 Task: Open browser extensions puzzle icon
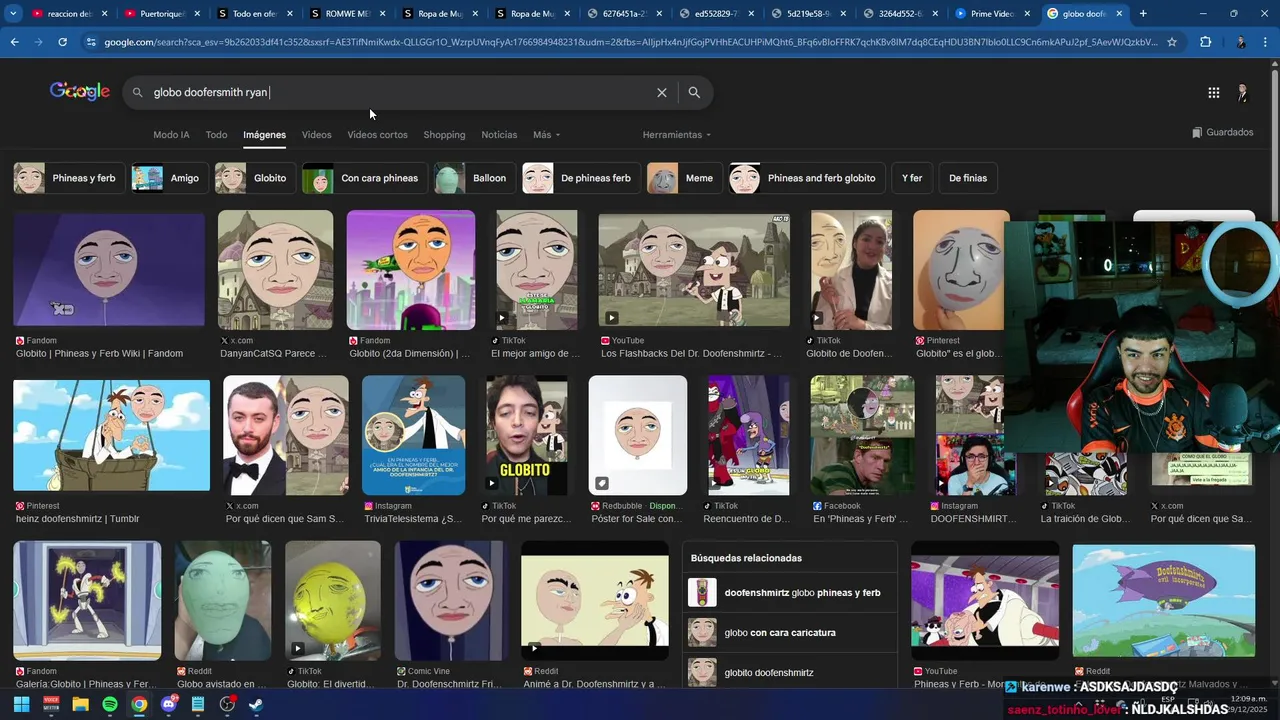pos(1205,42)
